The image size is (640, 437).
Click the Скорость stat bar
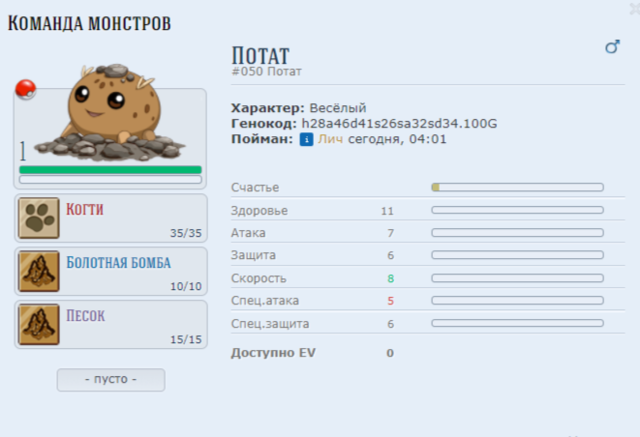[518, 278]
